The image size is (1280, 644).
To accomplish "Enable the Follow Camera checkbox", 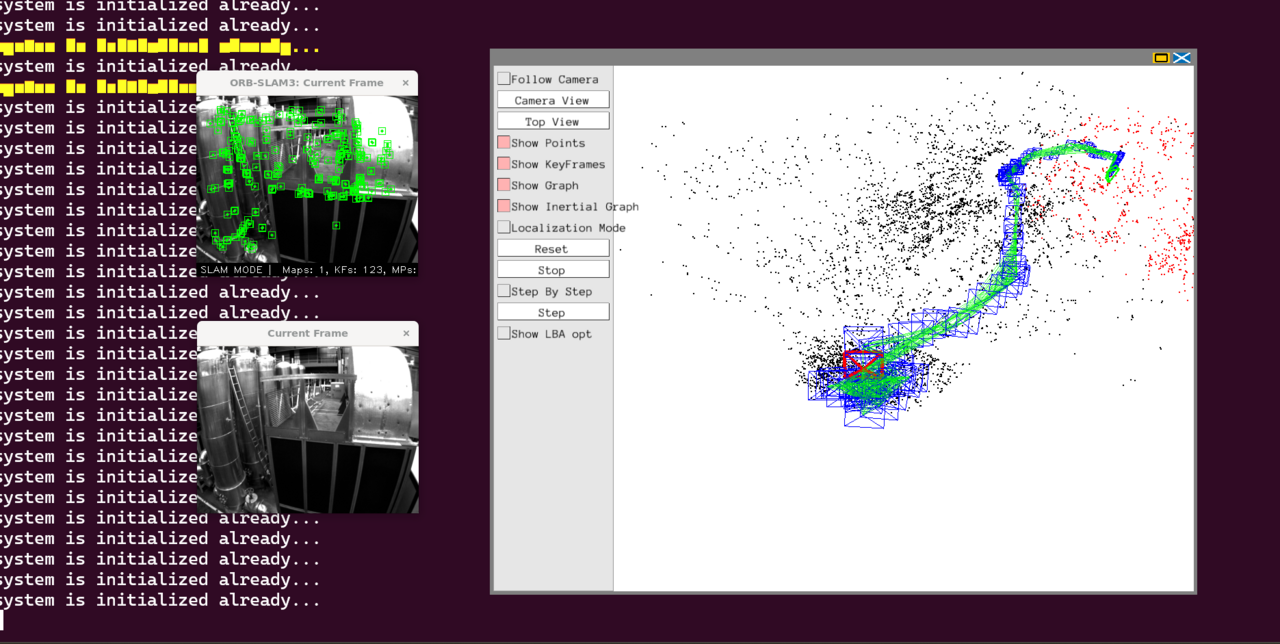I will pyautogui.click(x=504, y=79).
